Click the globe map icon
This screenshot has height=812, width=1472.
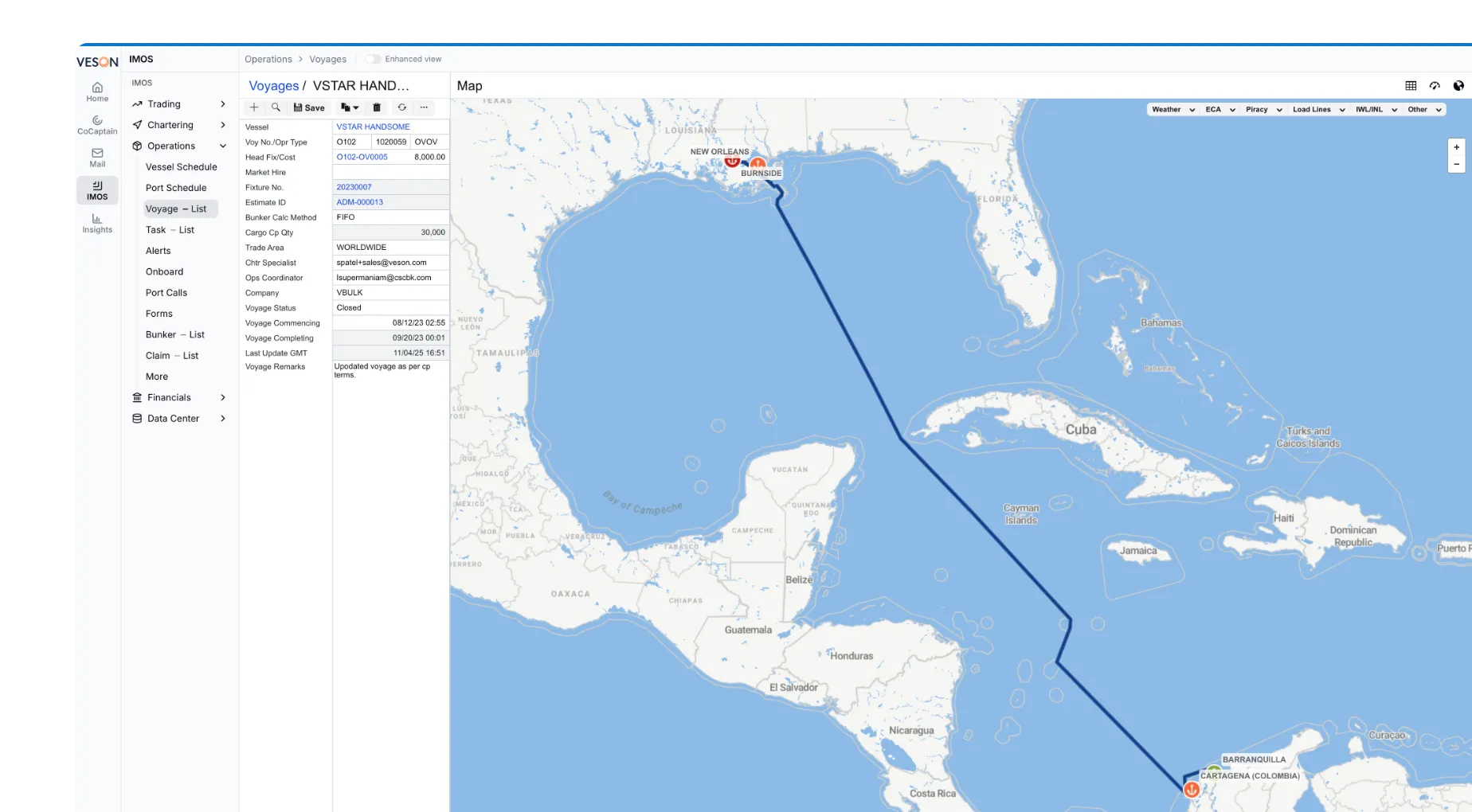pos(1458,86)
